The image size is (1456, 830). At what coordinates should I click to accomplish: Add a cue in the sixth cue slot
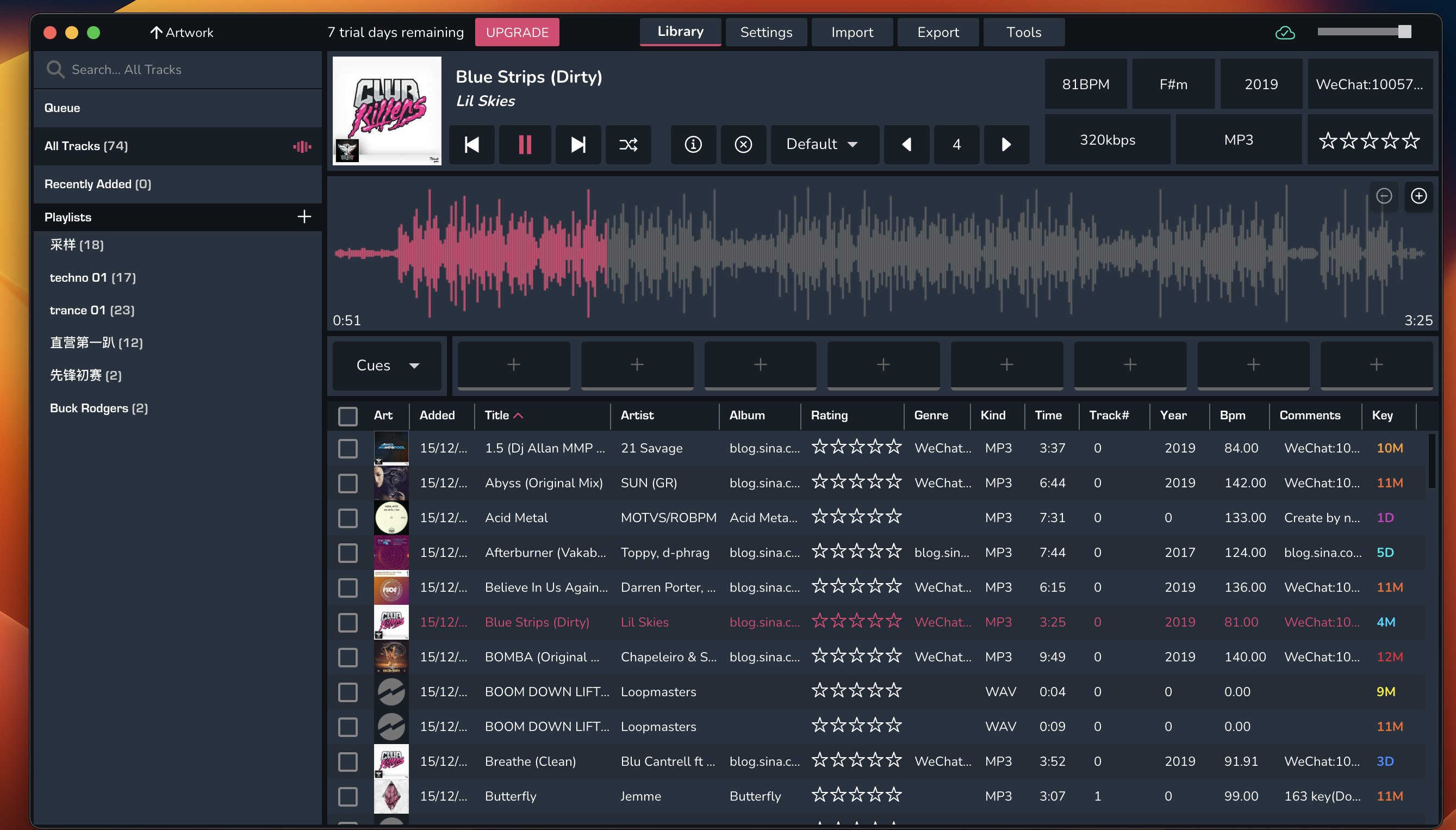1130,365
